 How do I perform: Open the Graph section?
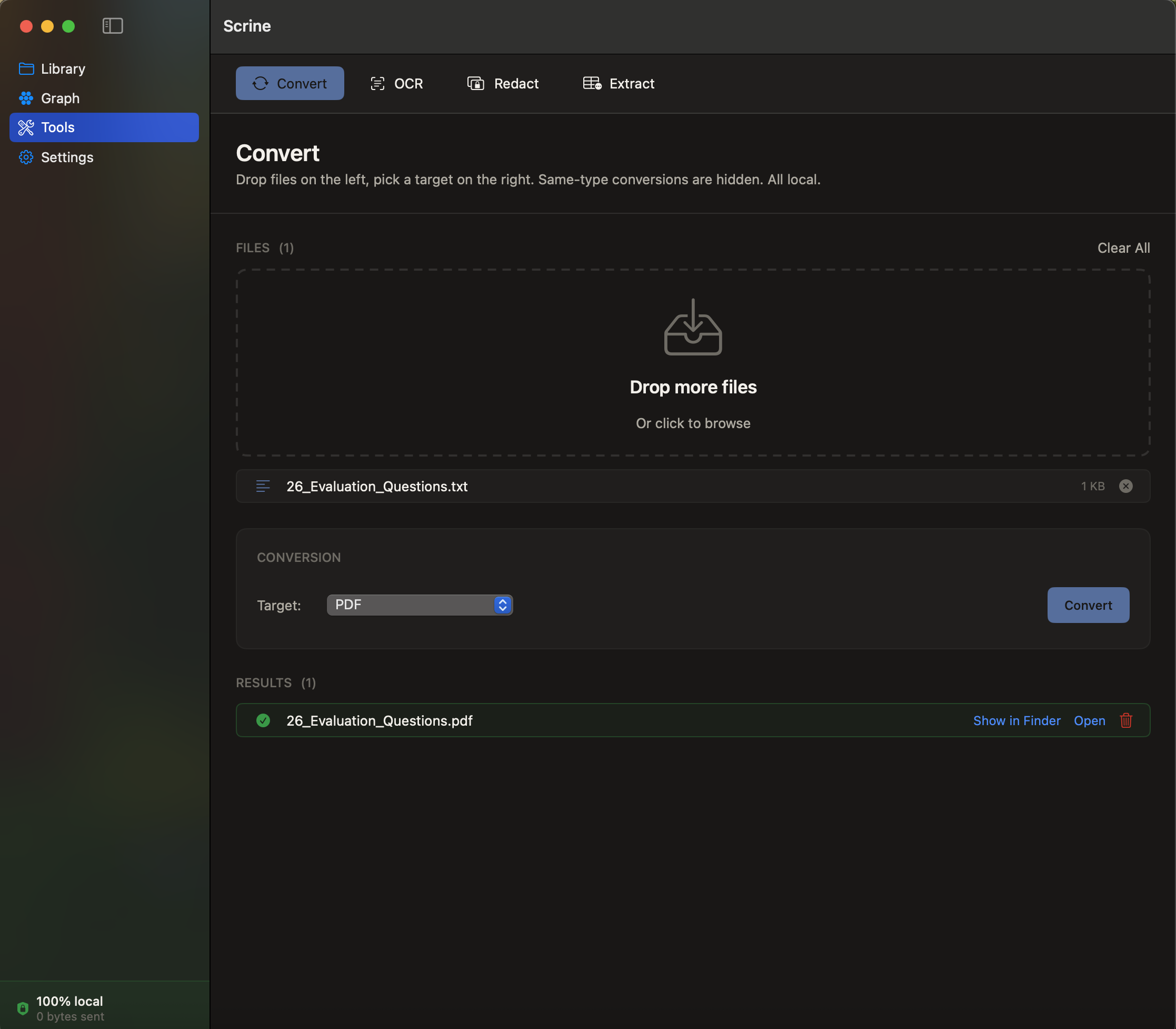[104, 98]
